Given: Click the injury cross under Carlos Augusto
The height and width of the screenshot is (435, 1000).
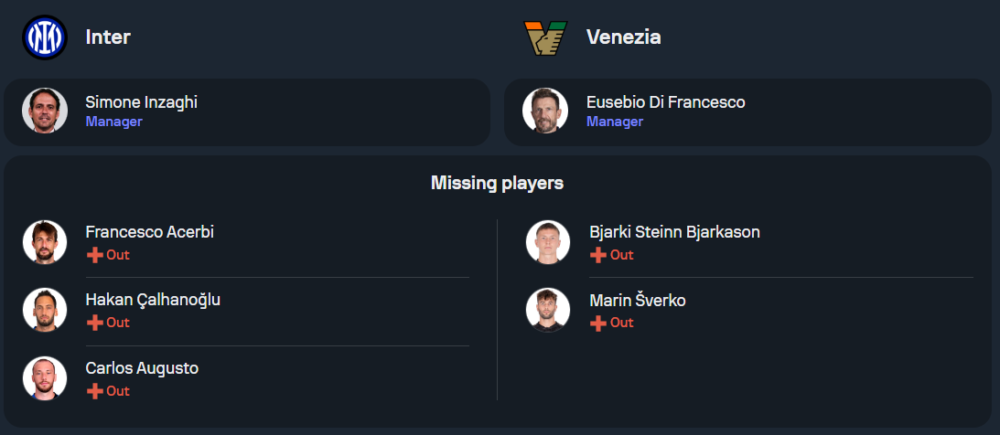Looking at the screenshot, I should (95, 391).
